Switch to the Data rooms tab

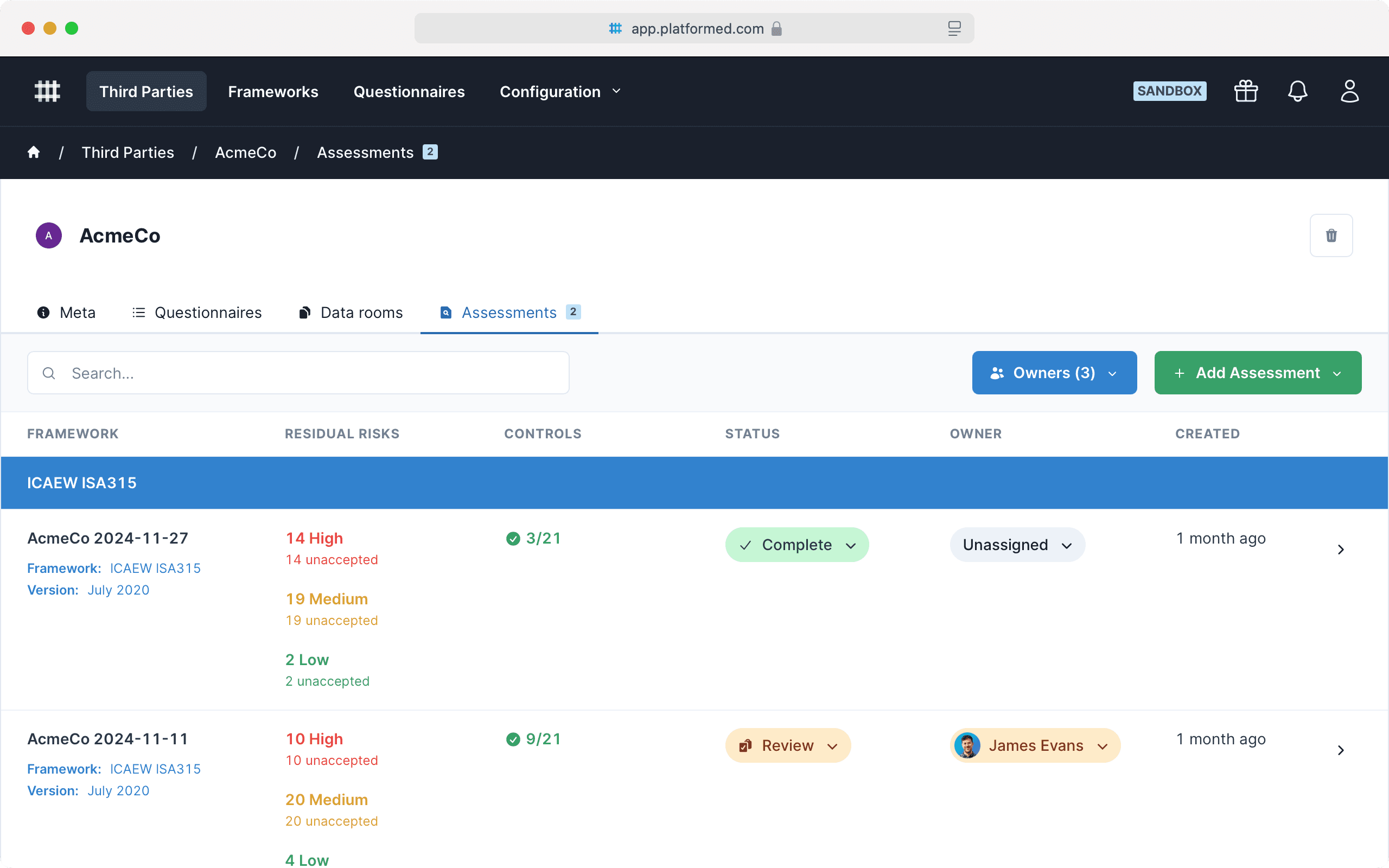(351, 312)
